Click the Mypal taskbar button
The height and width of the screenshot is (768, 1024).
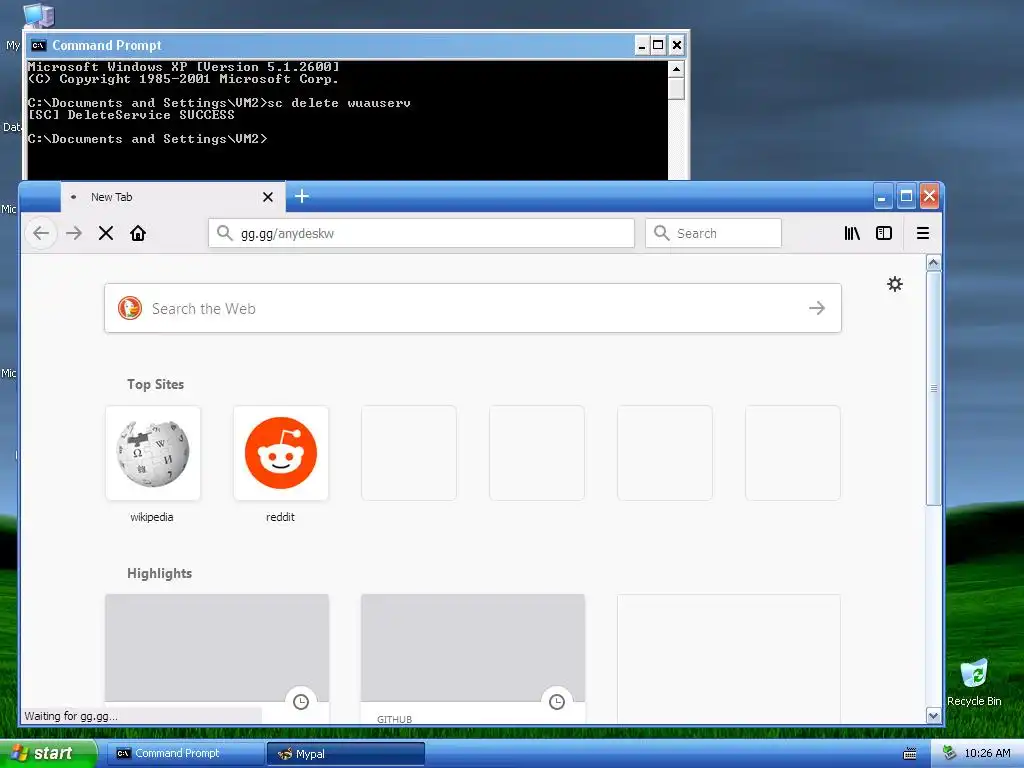[x=345, y=754]
